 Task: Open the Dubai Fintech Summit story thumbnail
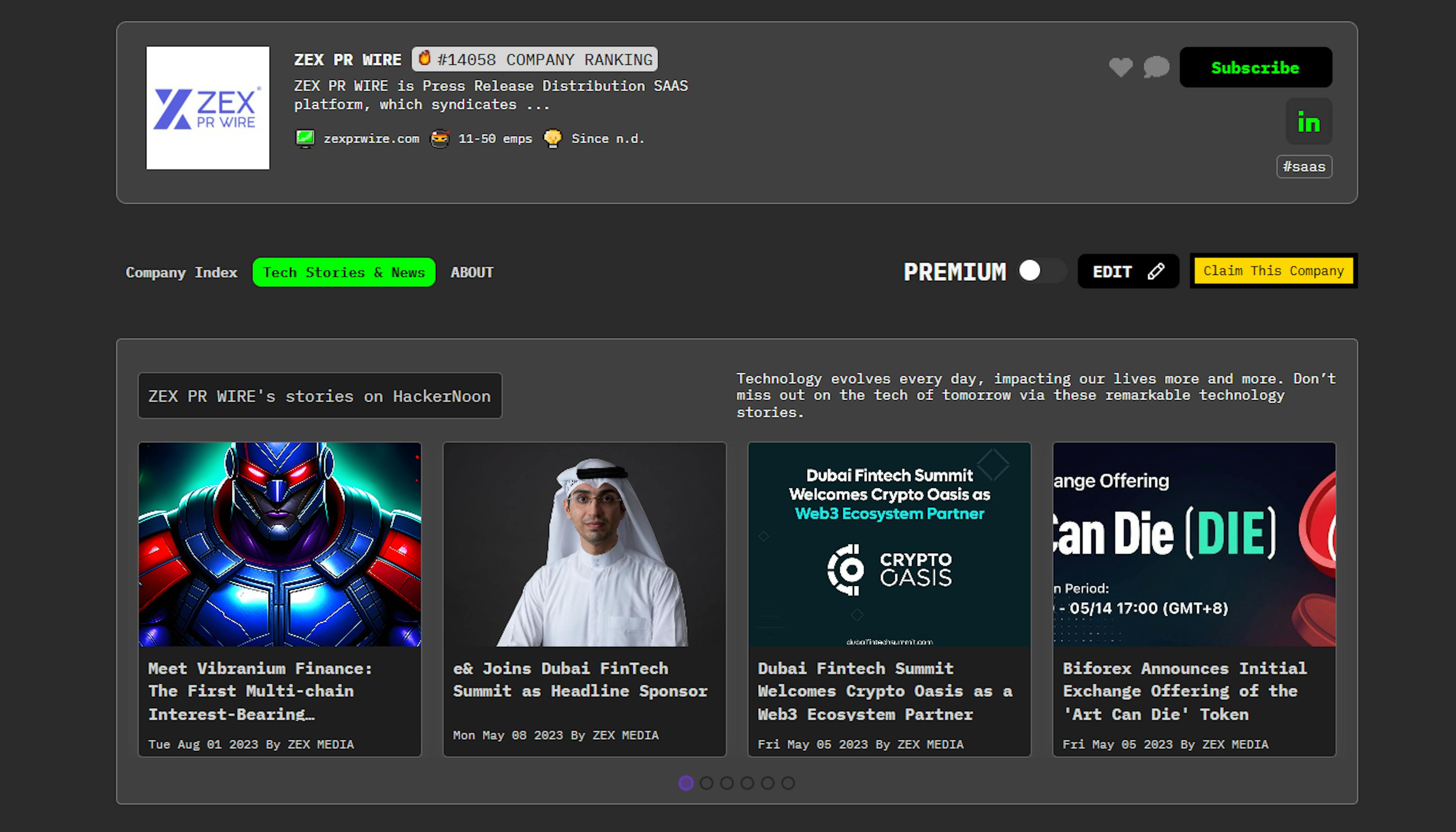click(x=889, y=549)
